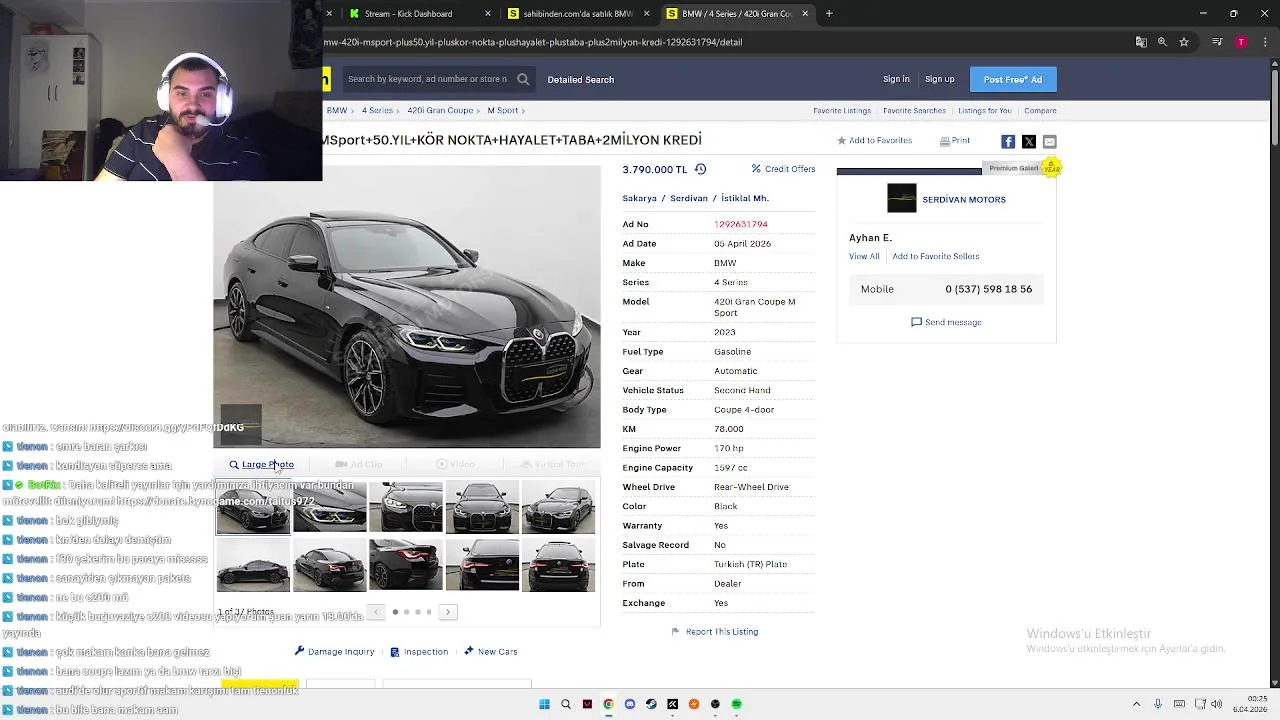Click the search by keyword input field
1280x720 pixels.
427,79
